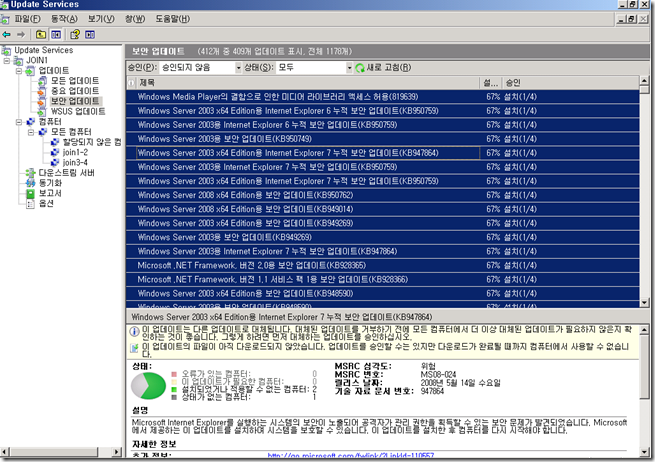Open the 보기(V) menu

[101, 19]
